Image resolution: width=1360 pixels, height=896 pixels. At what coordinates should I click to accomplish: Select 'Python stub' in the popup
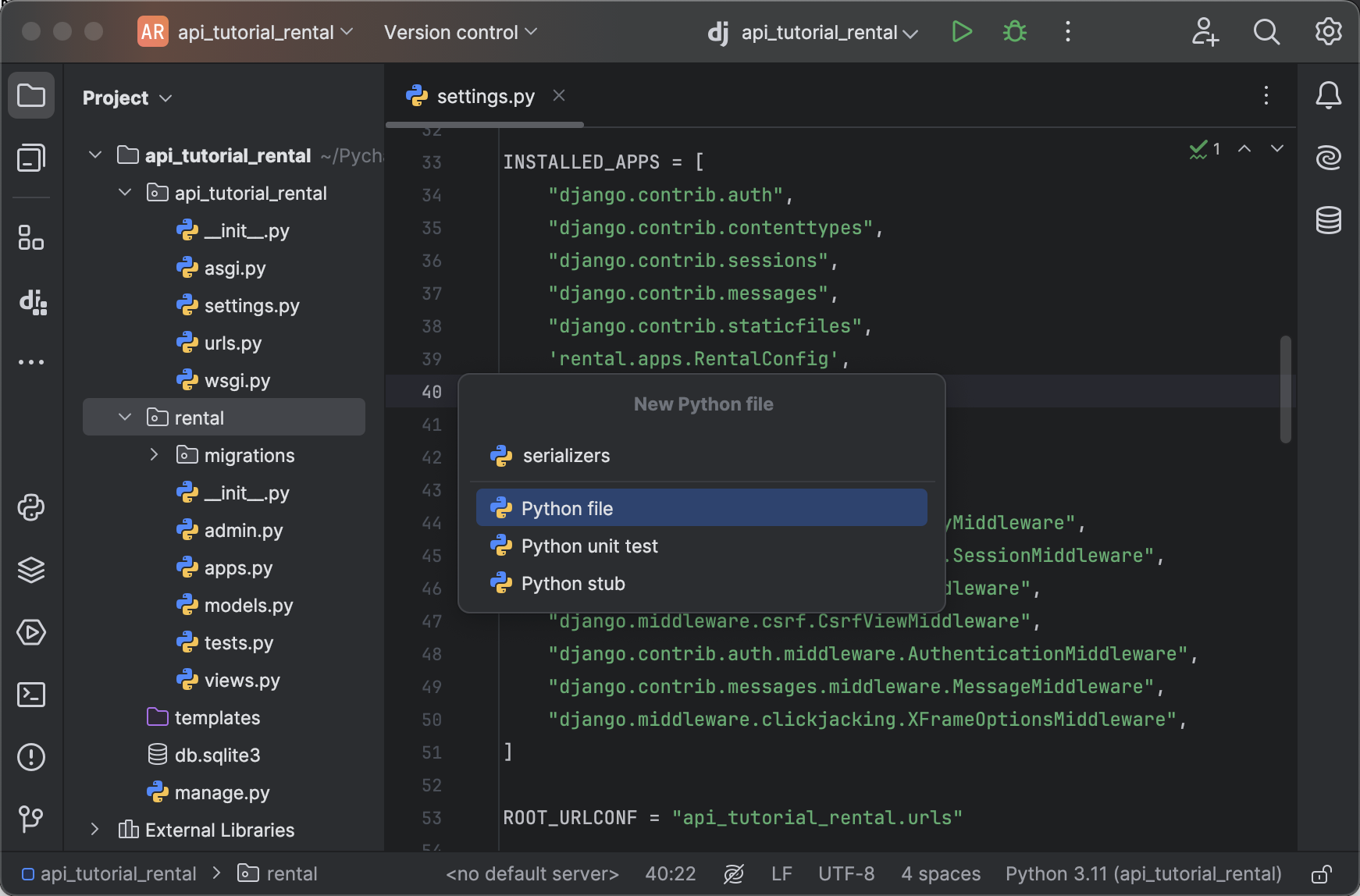572,583
